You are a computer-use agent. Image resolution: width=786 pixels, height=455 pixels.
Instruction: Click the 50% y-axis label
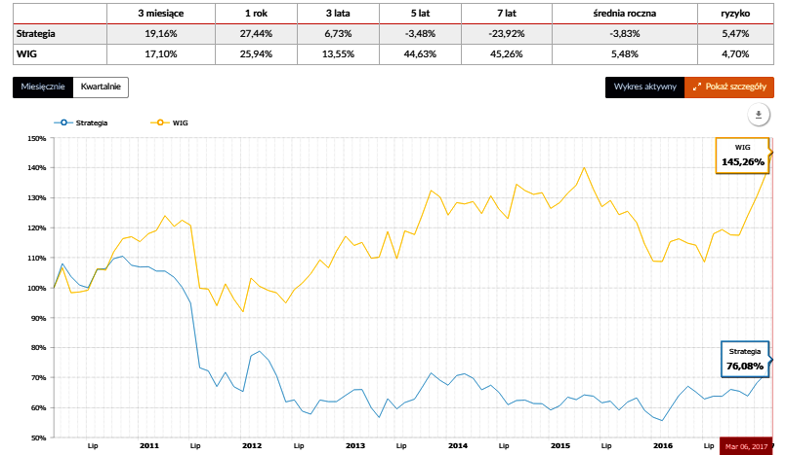(38, 438)
